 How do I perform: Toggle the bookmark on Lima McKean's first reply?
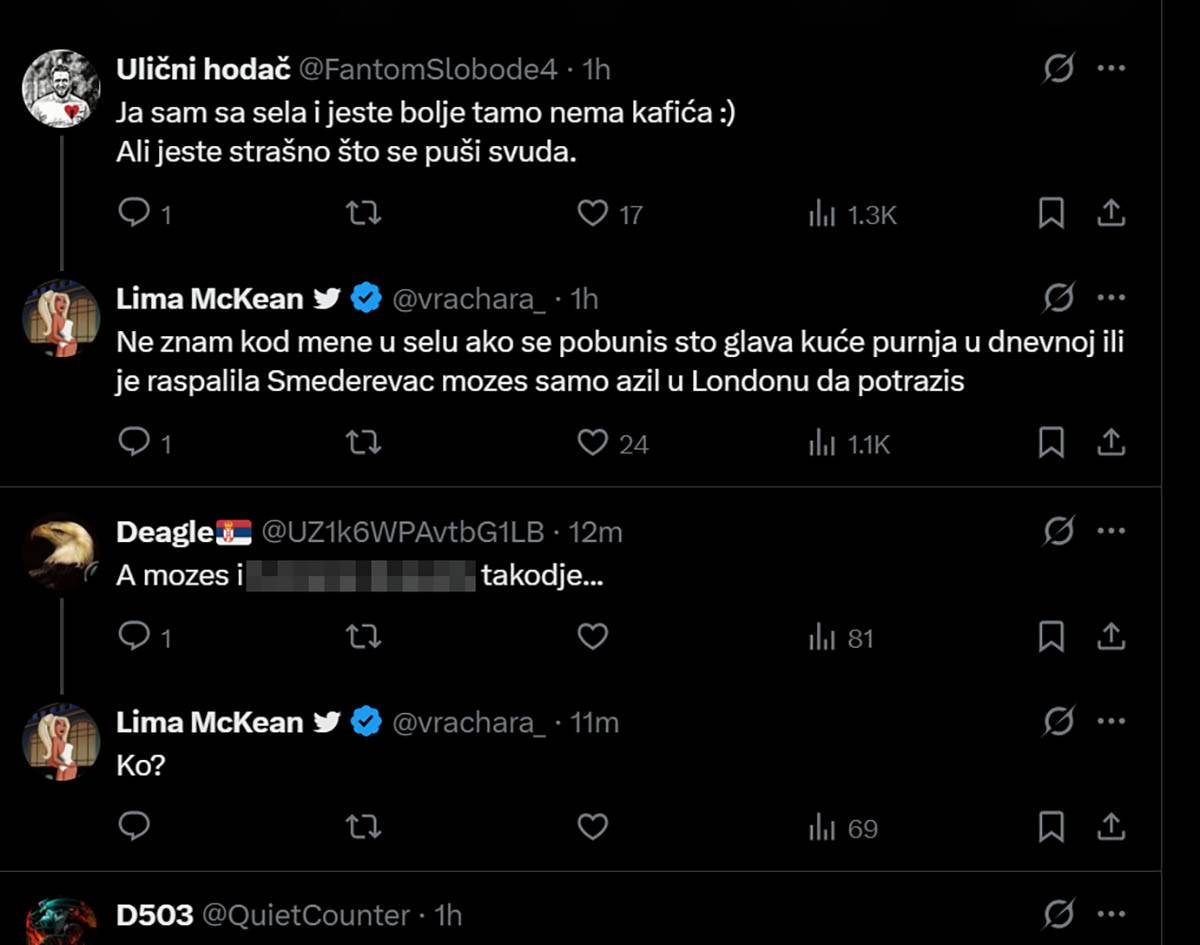pyautogui.click(x=1050, y=442)
